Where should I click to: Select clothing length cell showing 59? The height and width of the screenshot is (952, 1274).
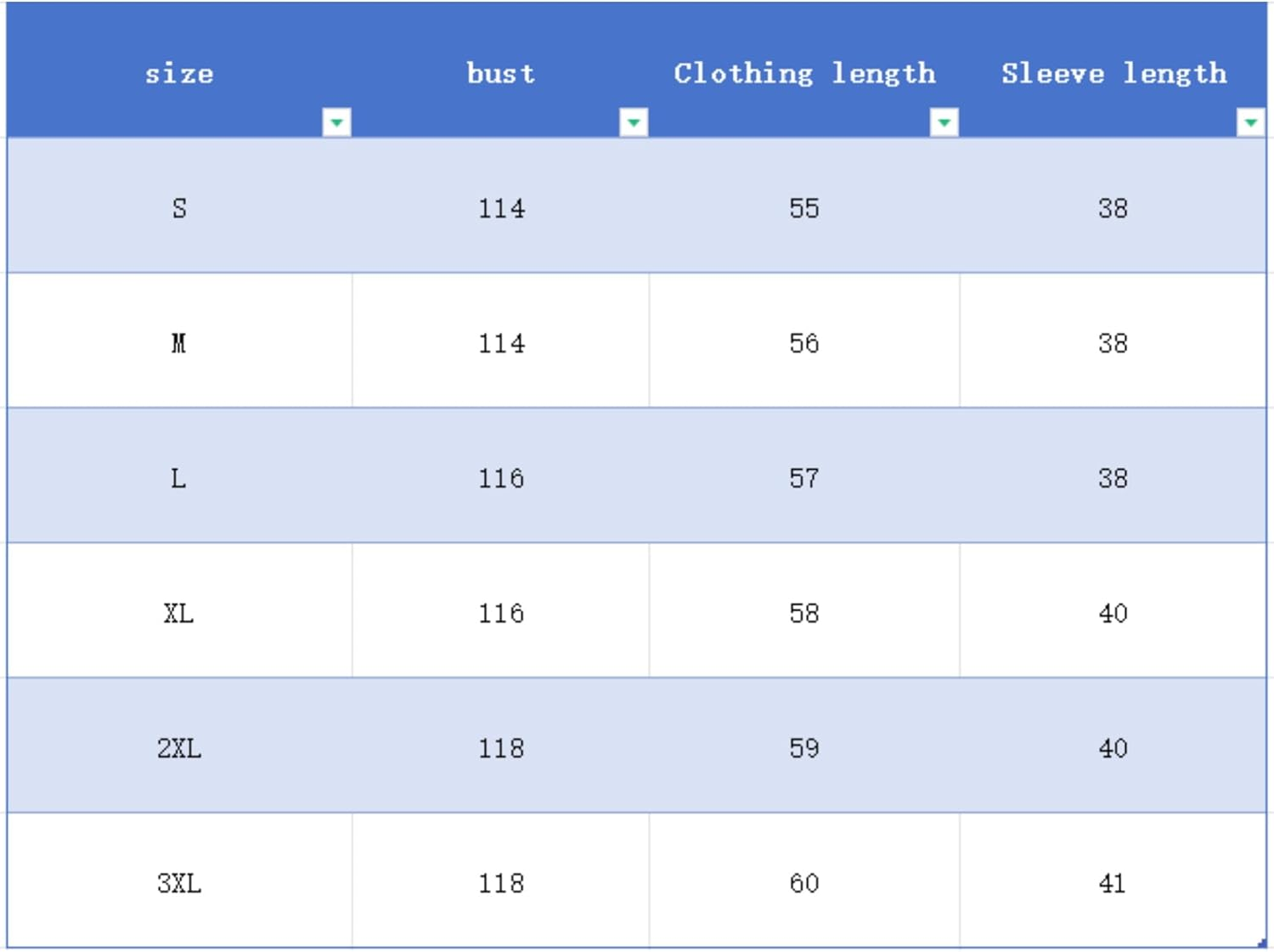pyautogui.click(x=803, y=748)
